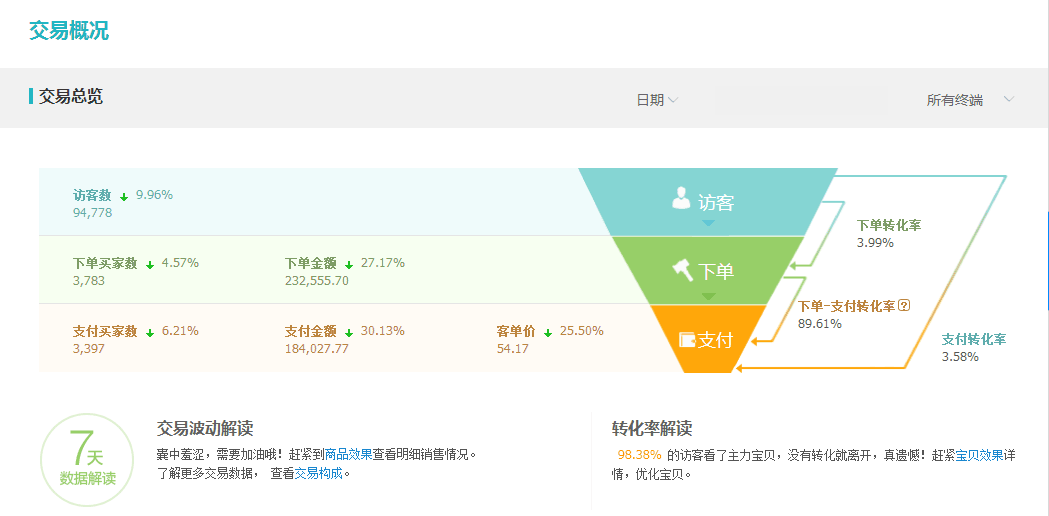Click down arrow next to 支付买家数
Screen dimensions: 1049x516
tap(150, 333)
